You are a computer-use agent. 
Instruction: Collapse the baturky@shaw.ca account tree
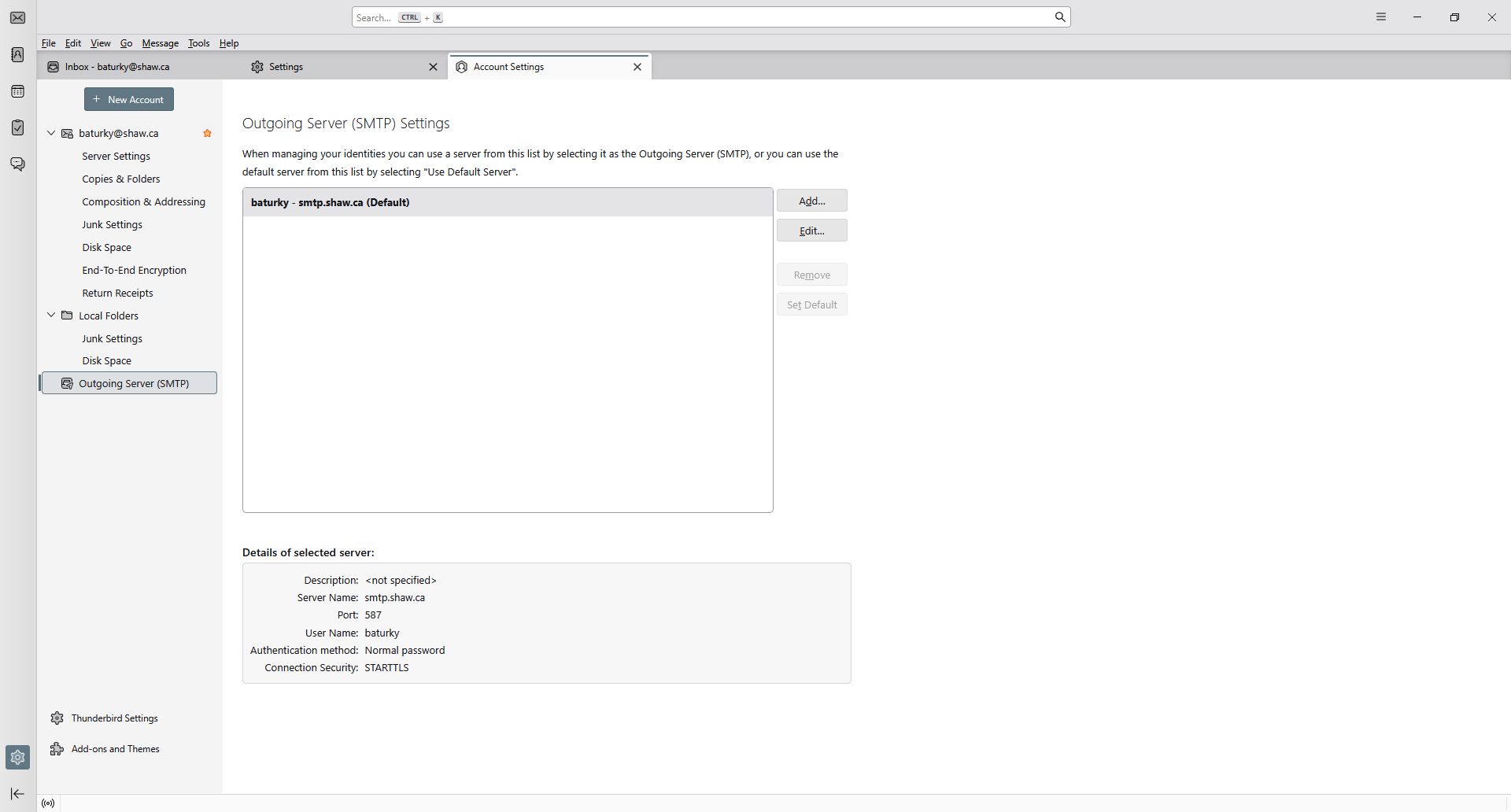coord(51,134)
